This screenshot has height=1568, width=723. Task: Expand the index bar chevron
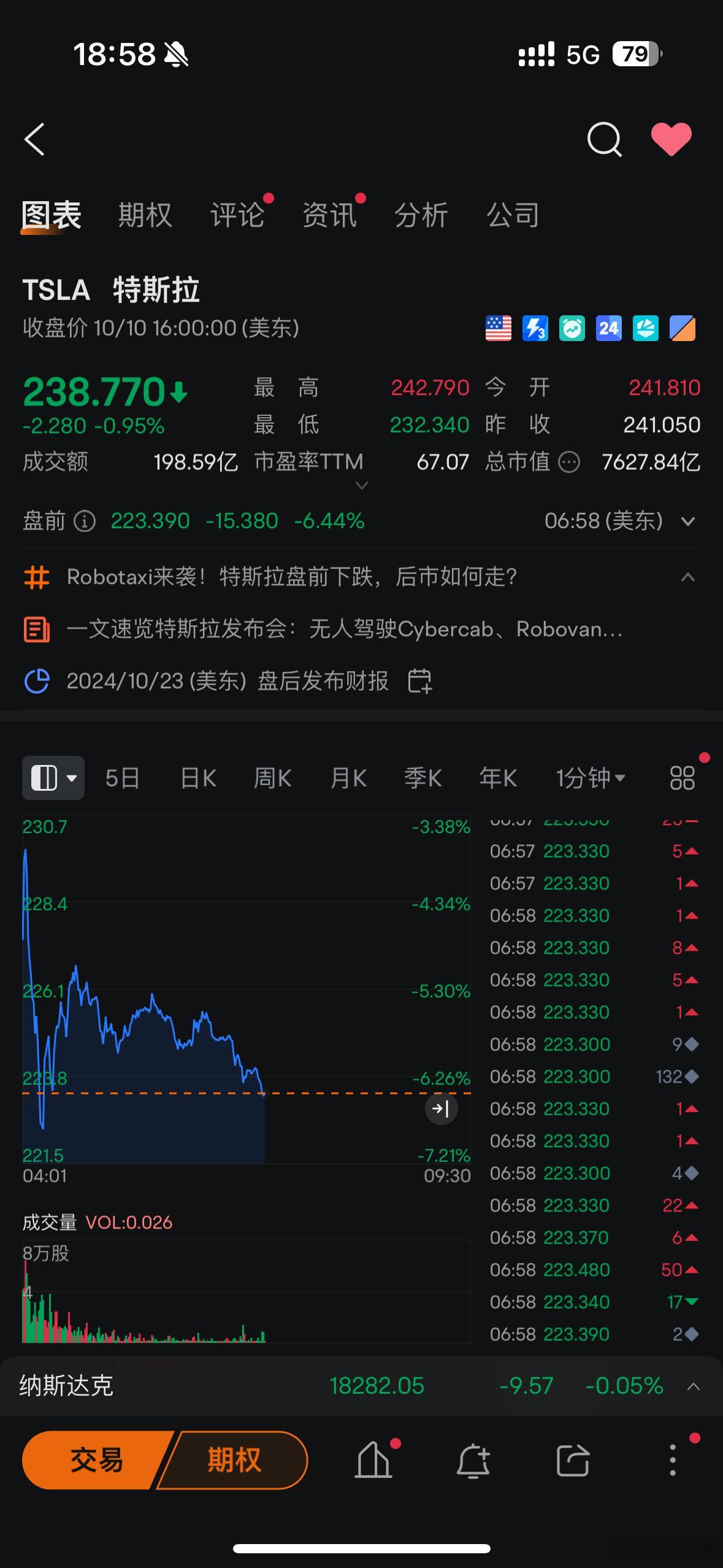(694, 1386)
